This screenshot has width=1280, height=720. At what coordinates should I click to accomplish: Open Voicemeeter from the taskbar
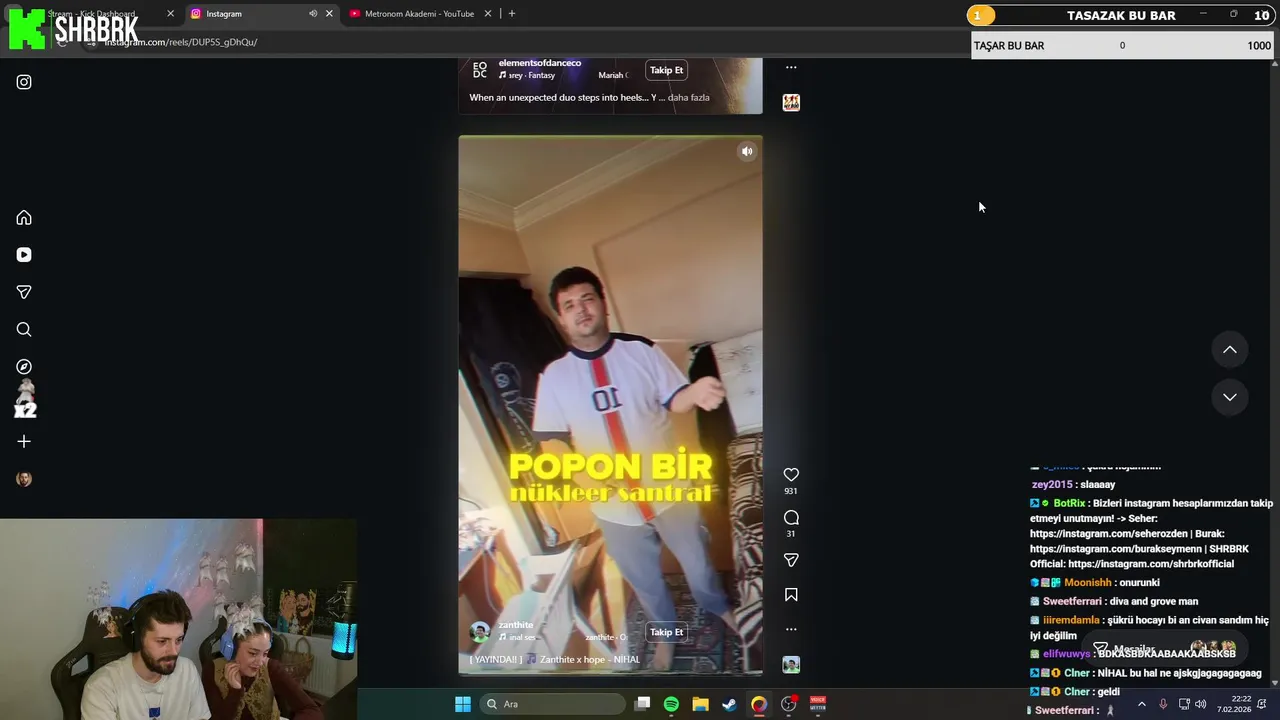(818, 704)
